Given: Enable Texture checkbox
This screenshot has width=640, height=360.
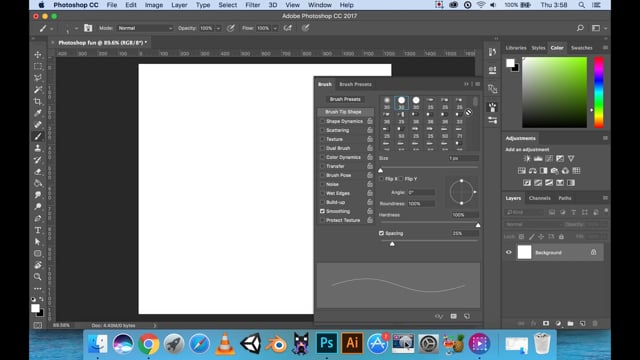Looking at the screenshot, I should tap(322, 139).
